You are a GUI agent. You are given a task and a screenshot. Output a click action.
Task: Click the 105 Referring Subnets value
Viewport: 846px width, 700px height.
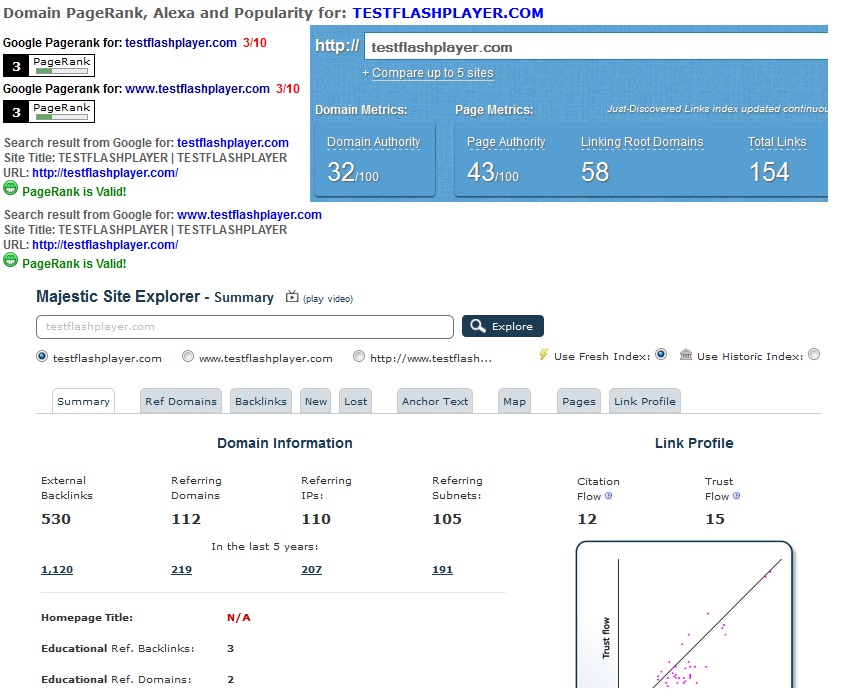pos(447,519)
